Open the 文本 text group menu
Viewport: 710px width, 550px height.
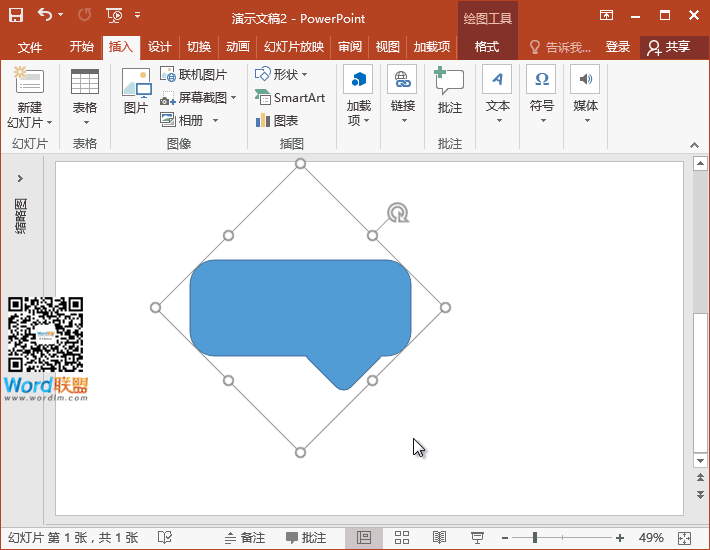(497, 95)
